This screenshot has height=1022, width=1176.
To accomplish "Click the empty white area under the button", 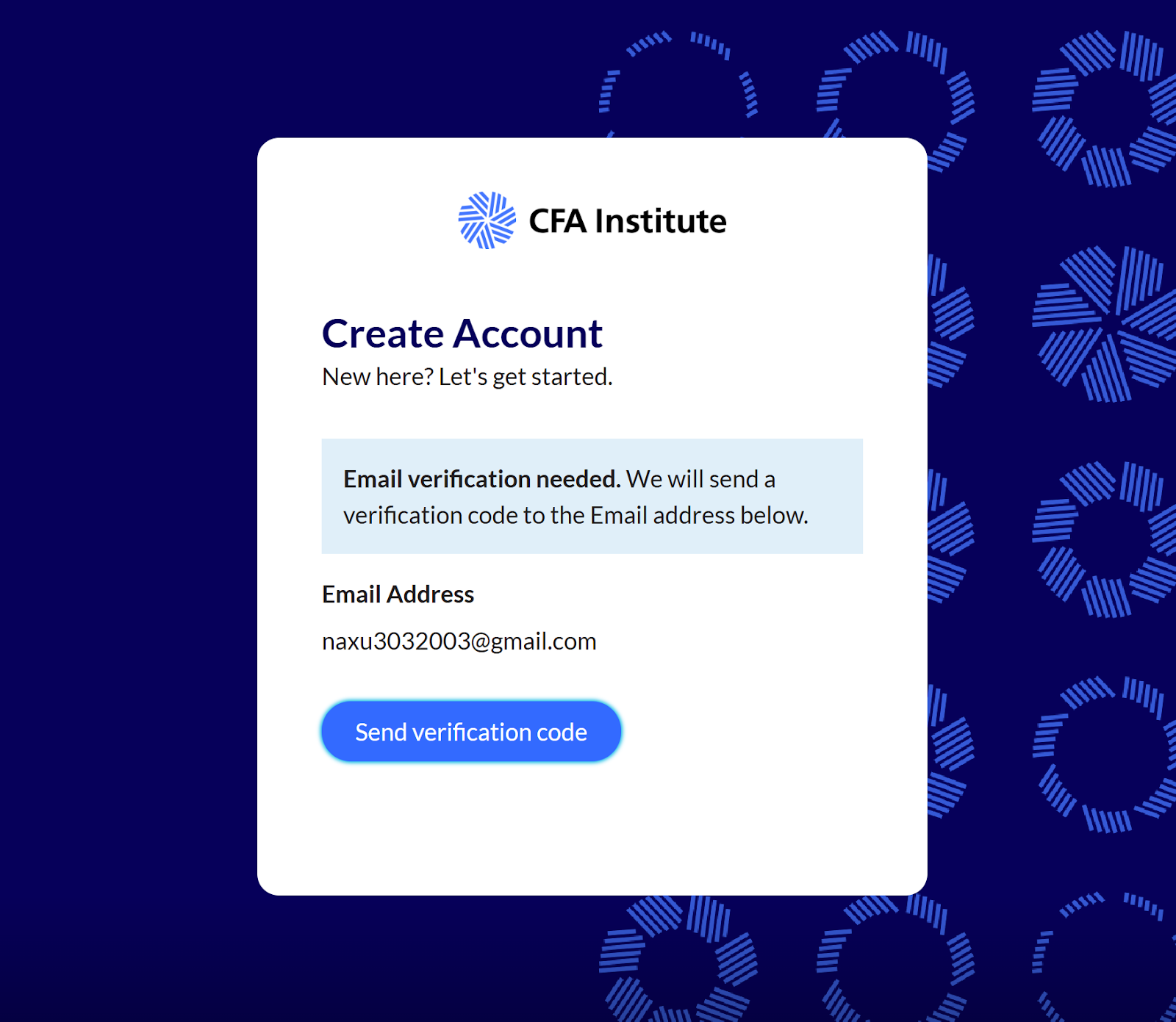I will [x=592, y=827].
